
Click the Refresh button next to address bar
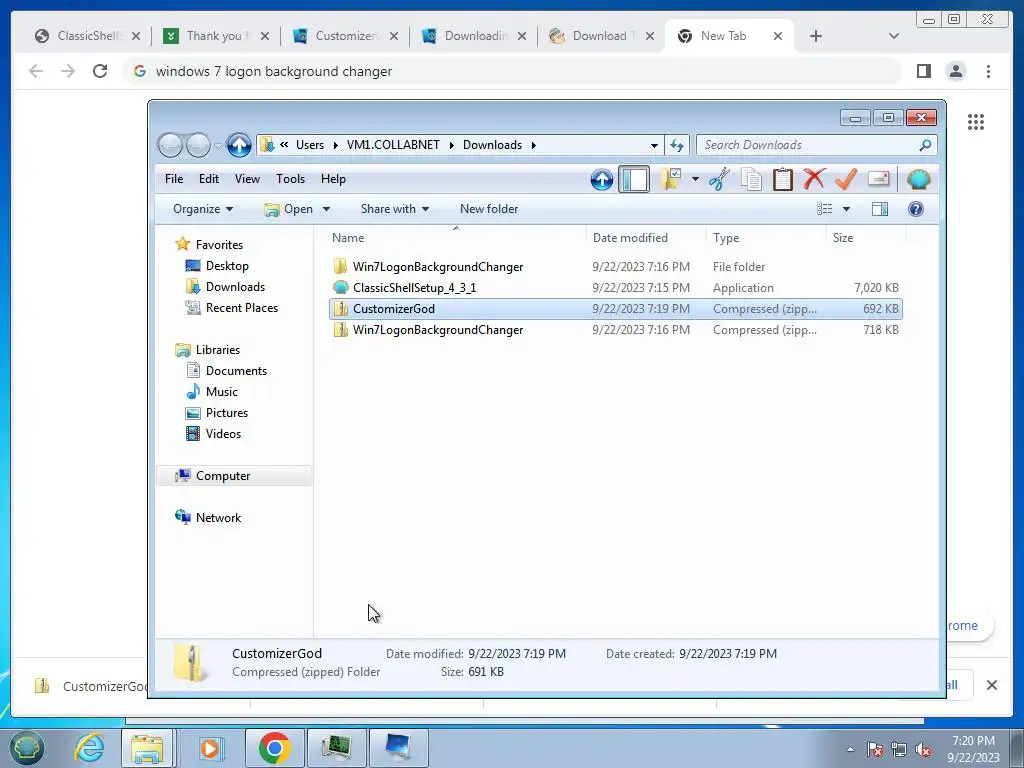[677, 145]
